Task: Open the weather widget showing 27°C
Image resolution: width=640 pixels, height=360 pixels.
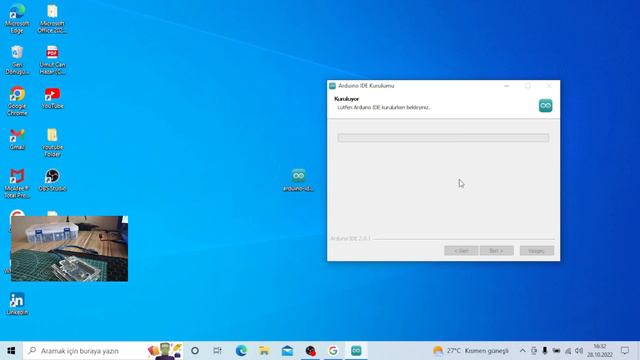Action: [x=471, y=351]
